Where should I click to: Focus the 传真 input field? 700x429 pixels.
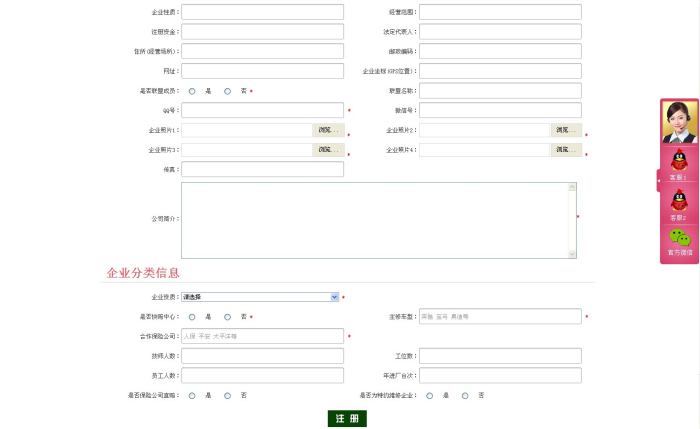coord(262,169)
